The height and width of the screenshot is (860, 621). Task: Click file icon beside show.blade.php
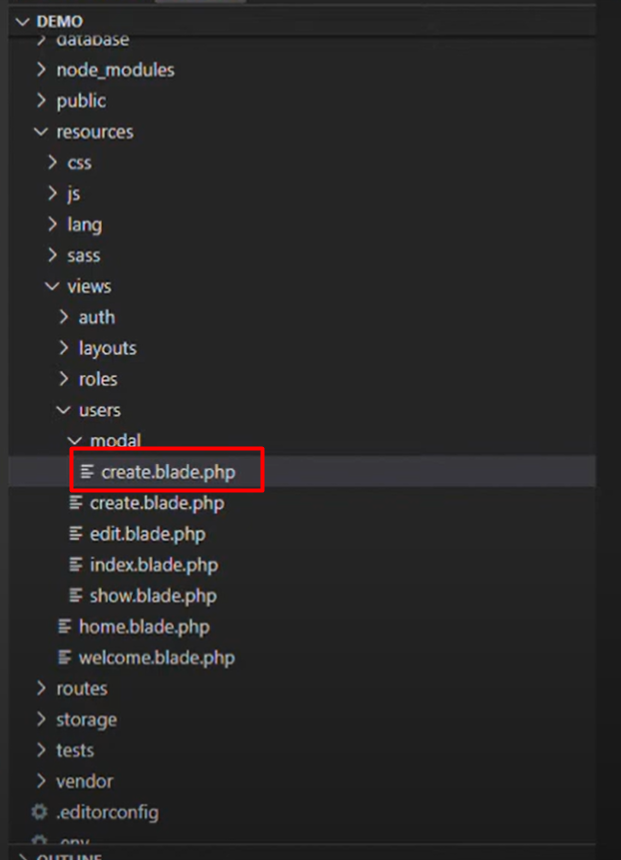pyautogui.click(x=76, y=595)
